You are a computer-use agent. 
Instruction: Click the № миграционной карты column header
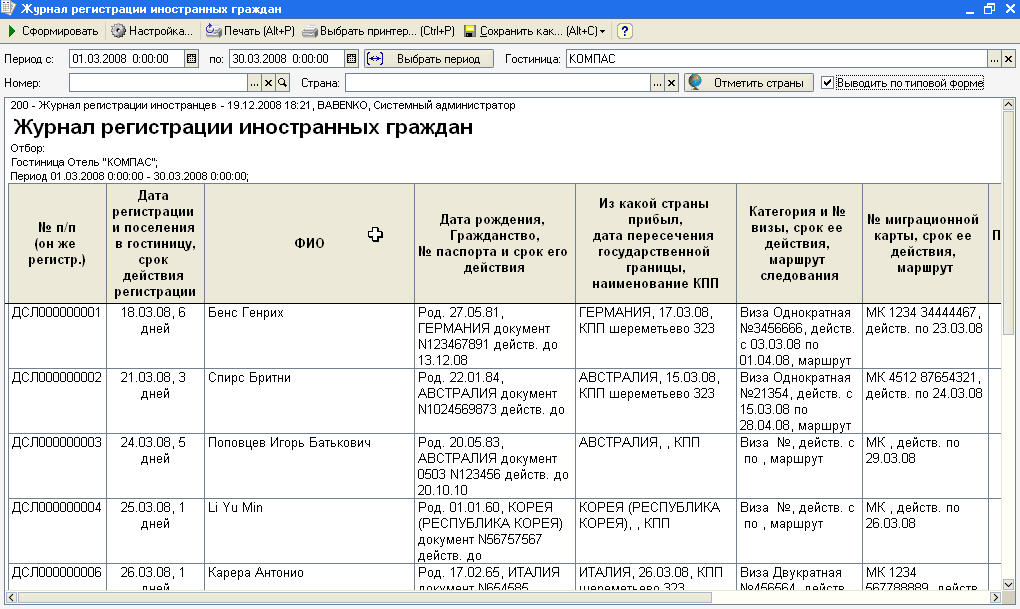pos(924,243)
